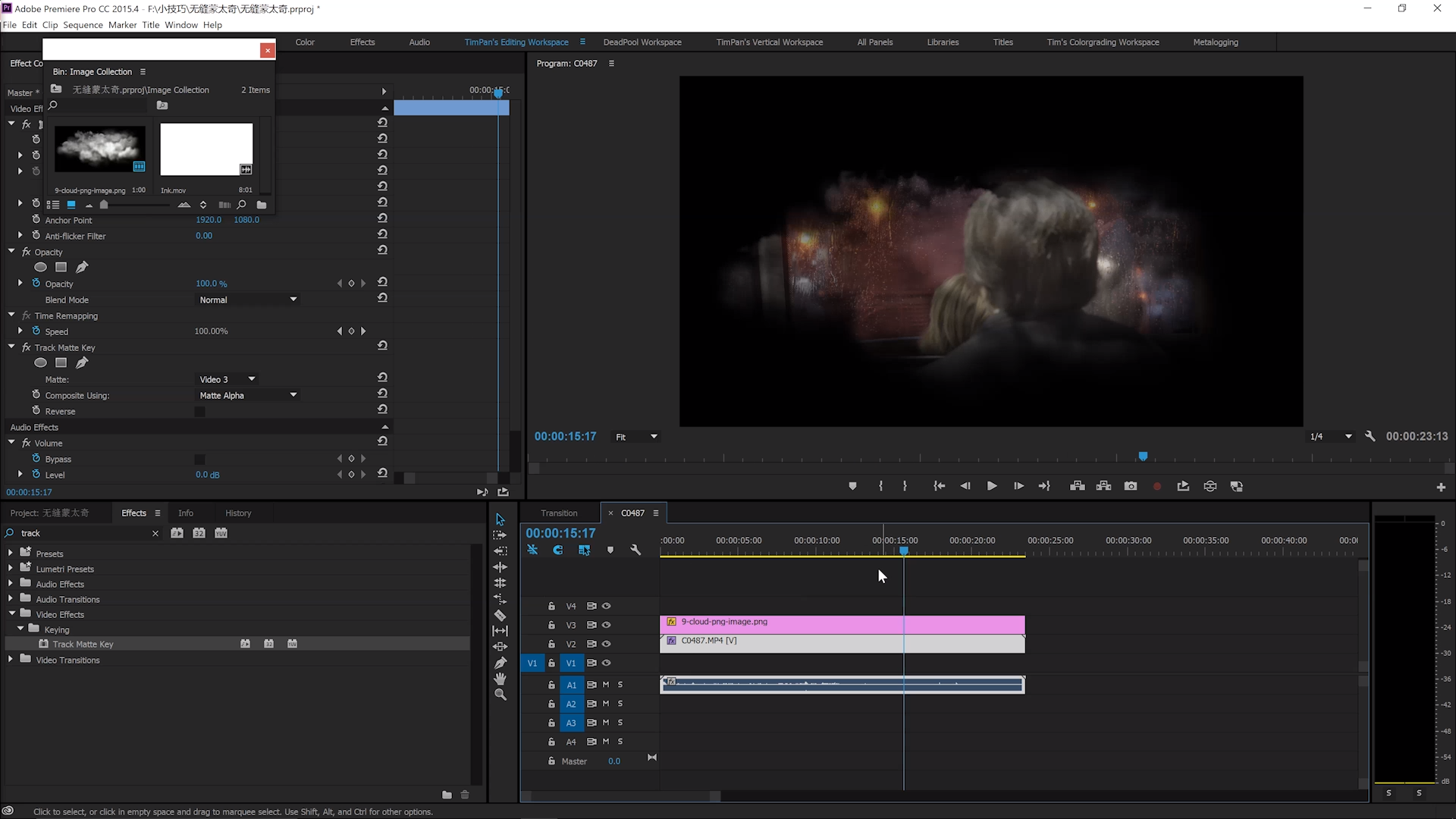The width and height of the screenshot is (1456, 819).
Task: Click the effects search field
Action: 86,533
